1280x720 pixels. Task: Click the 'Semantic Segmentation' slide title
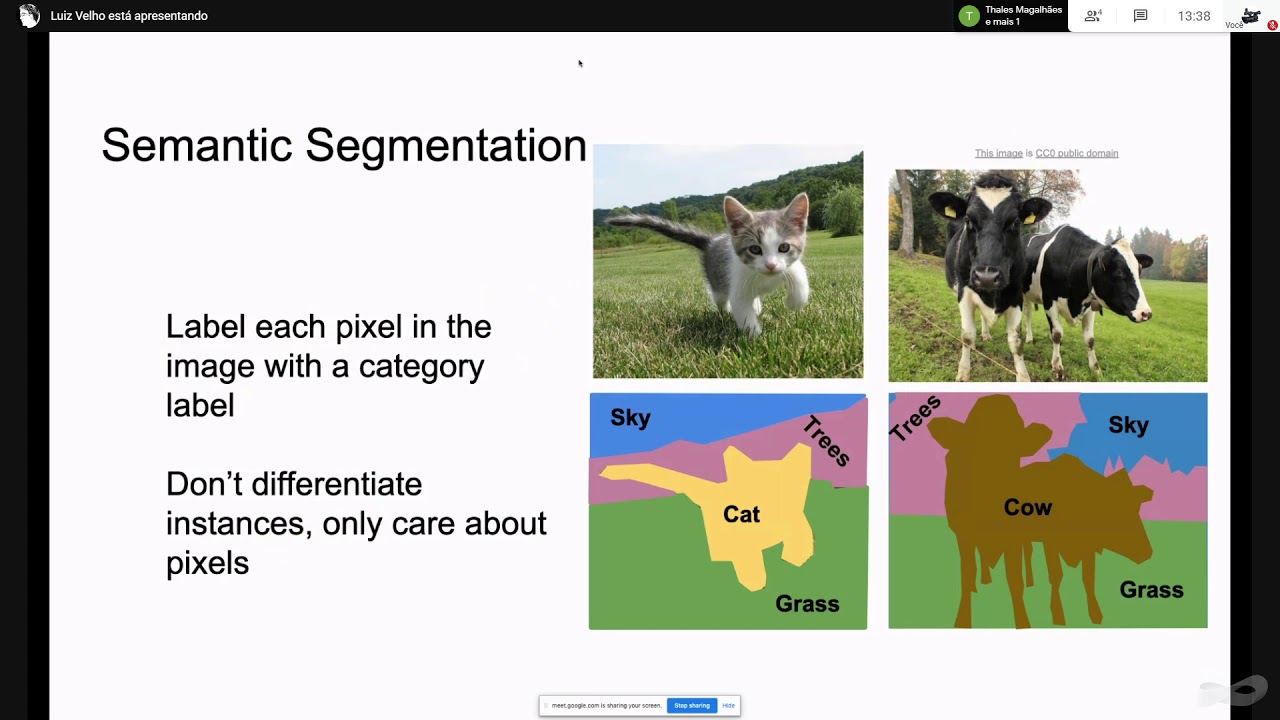(x=344, y=145)
